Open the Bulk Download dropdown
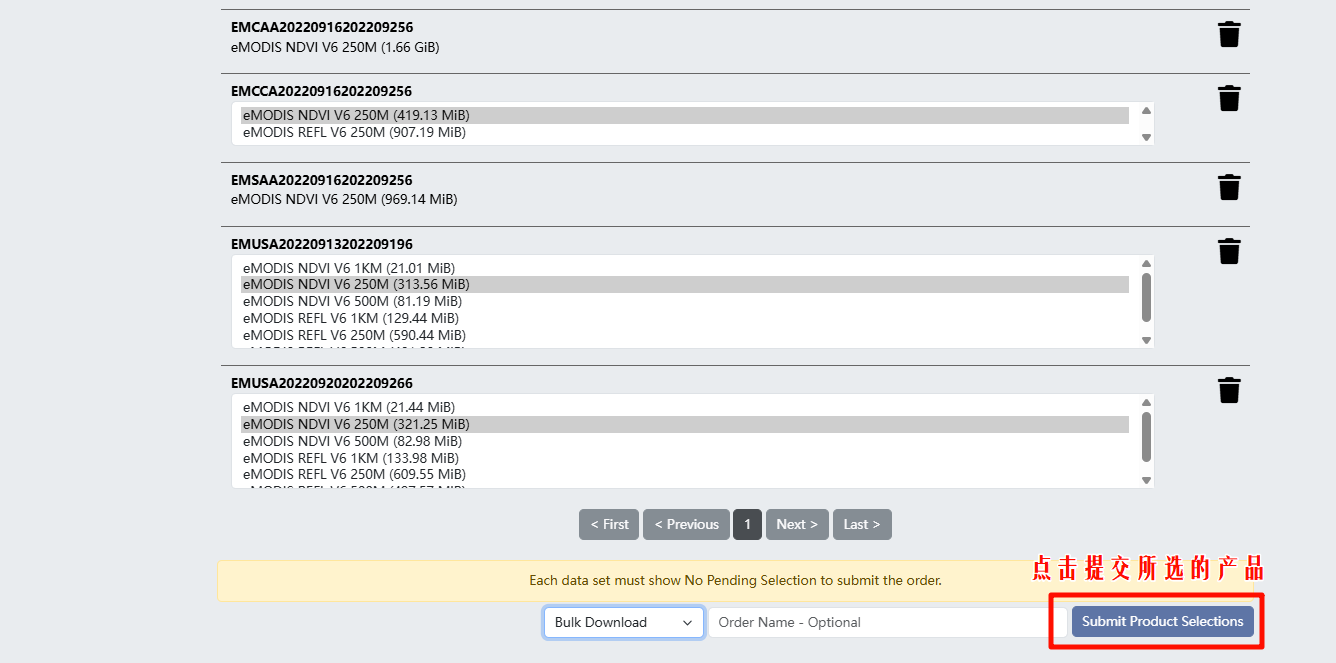 624,622
